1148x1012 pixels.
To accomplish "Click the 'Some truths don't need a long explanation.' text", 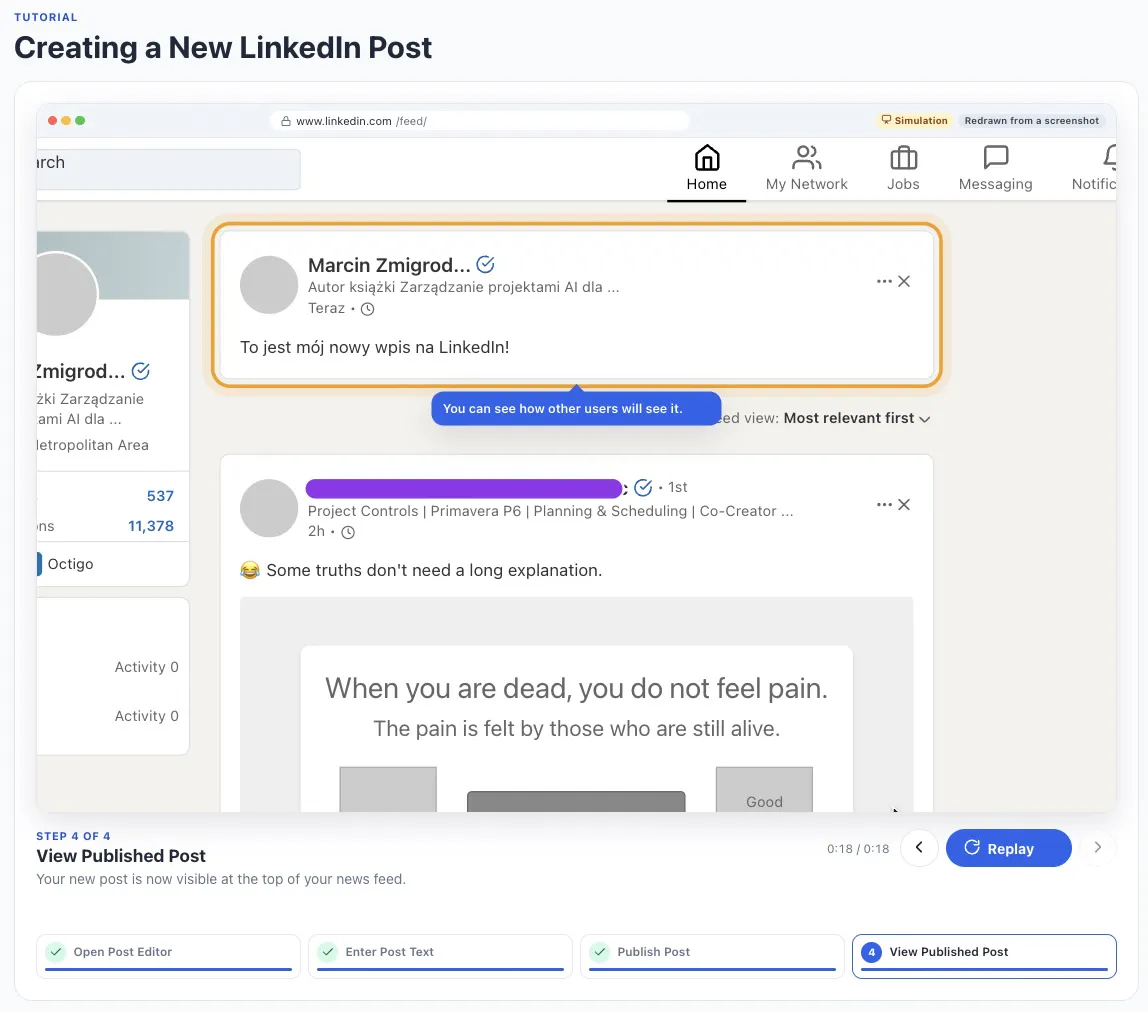I will tap(434, 570).
